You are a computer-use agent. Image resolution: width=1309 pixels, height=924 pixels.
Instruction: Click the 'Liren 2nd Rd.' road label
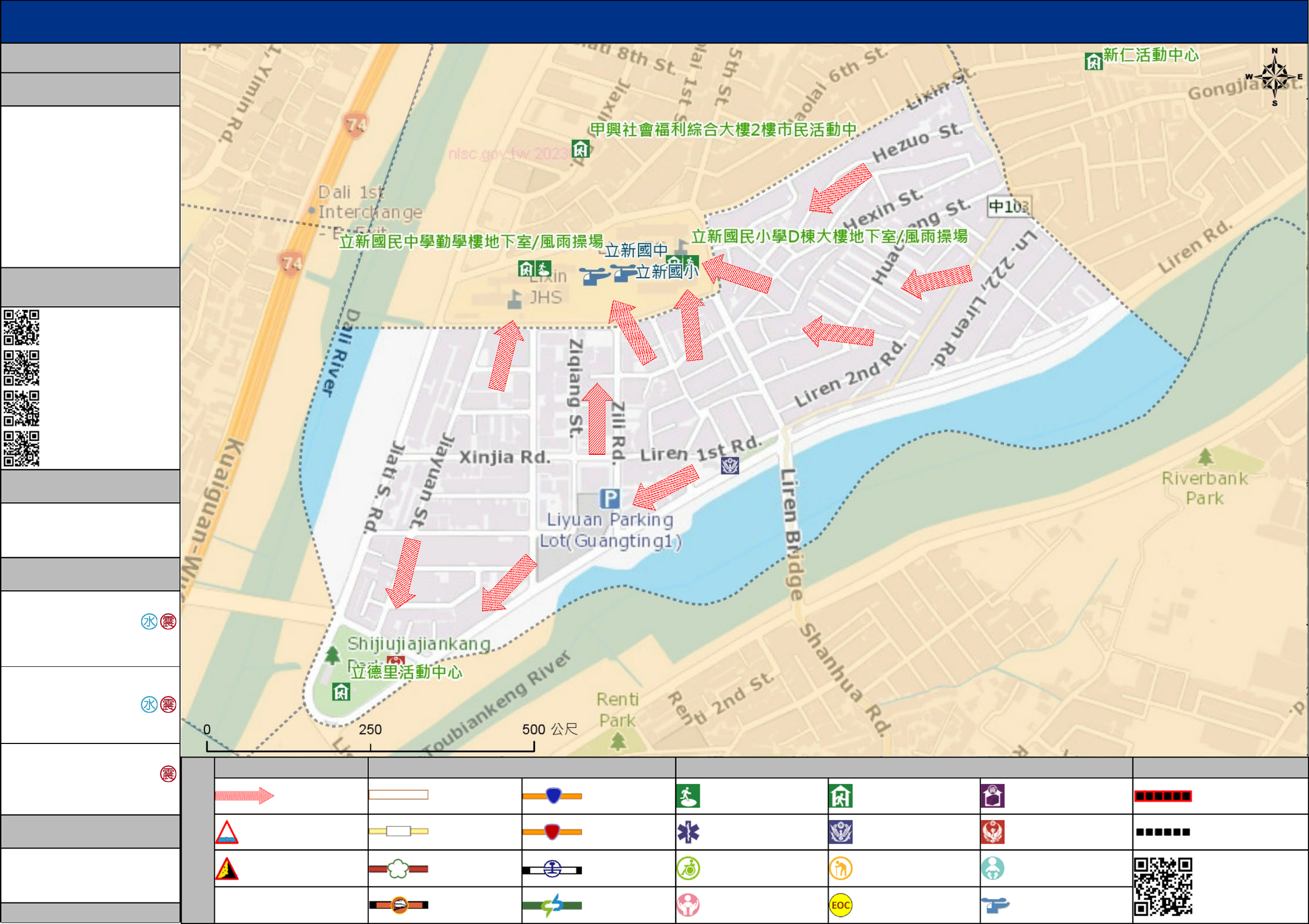[x=850, y=375]
